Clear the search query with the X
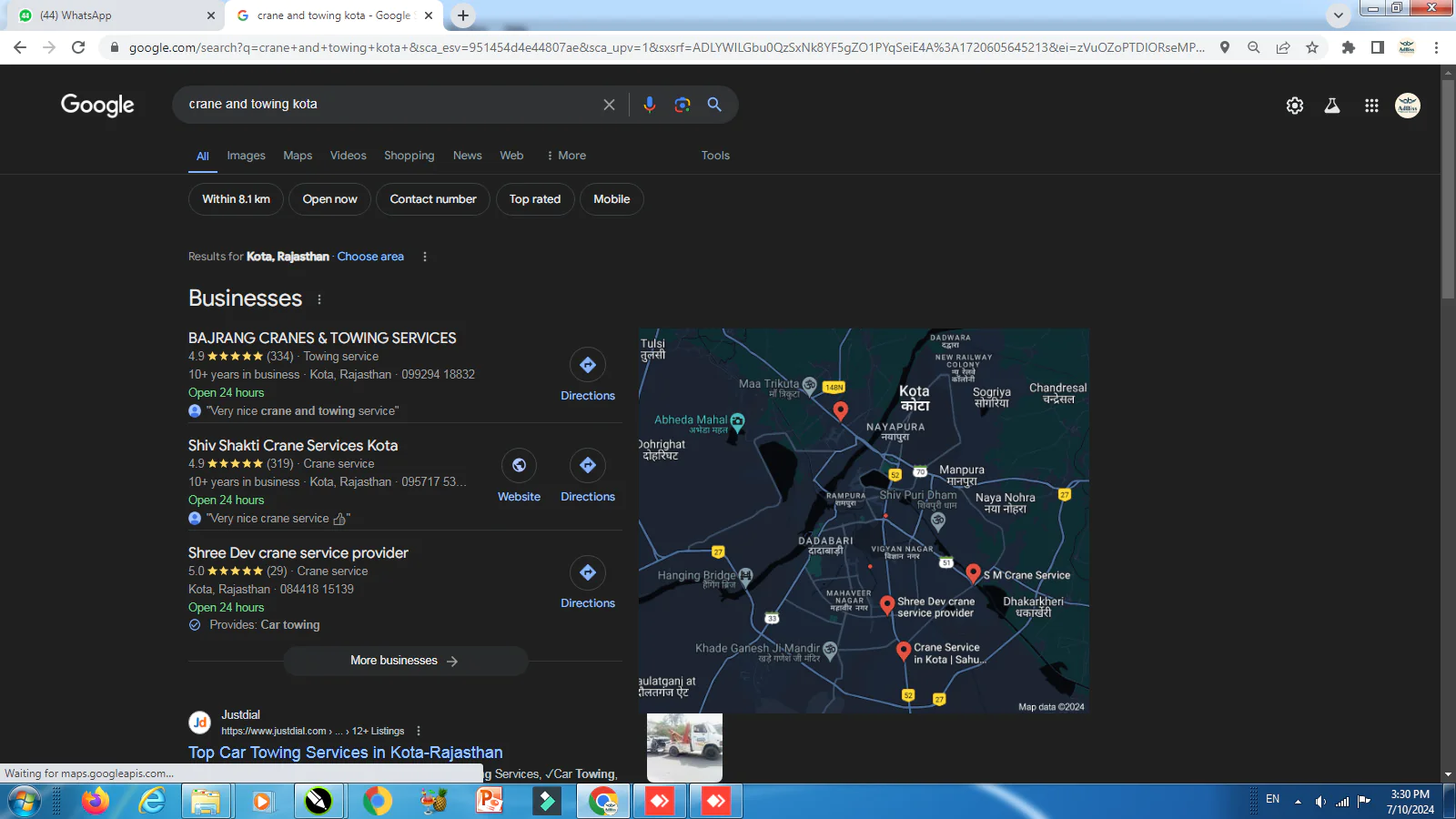1456x819 pixels. [609, 105]
